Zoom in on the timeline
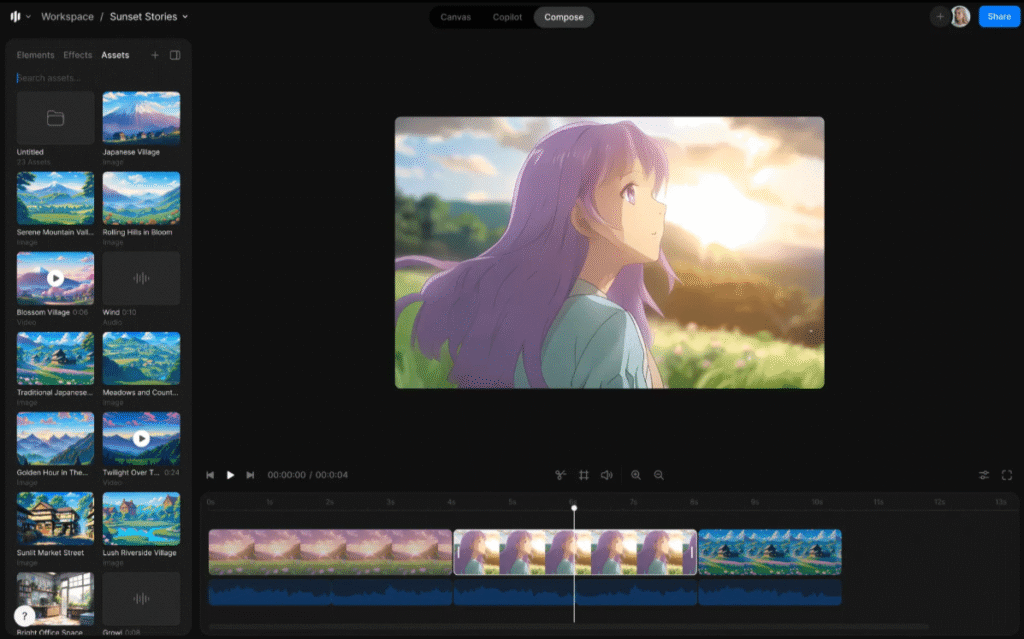 (636, 475)
